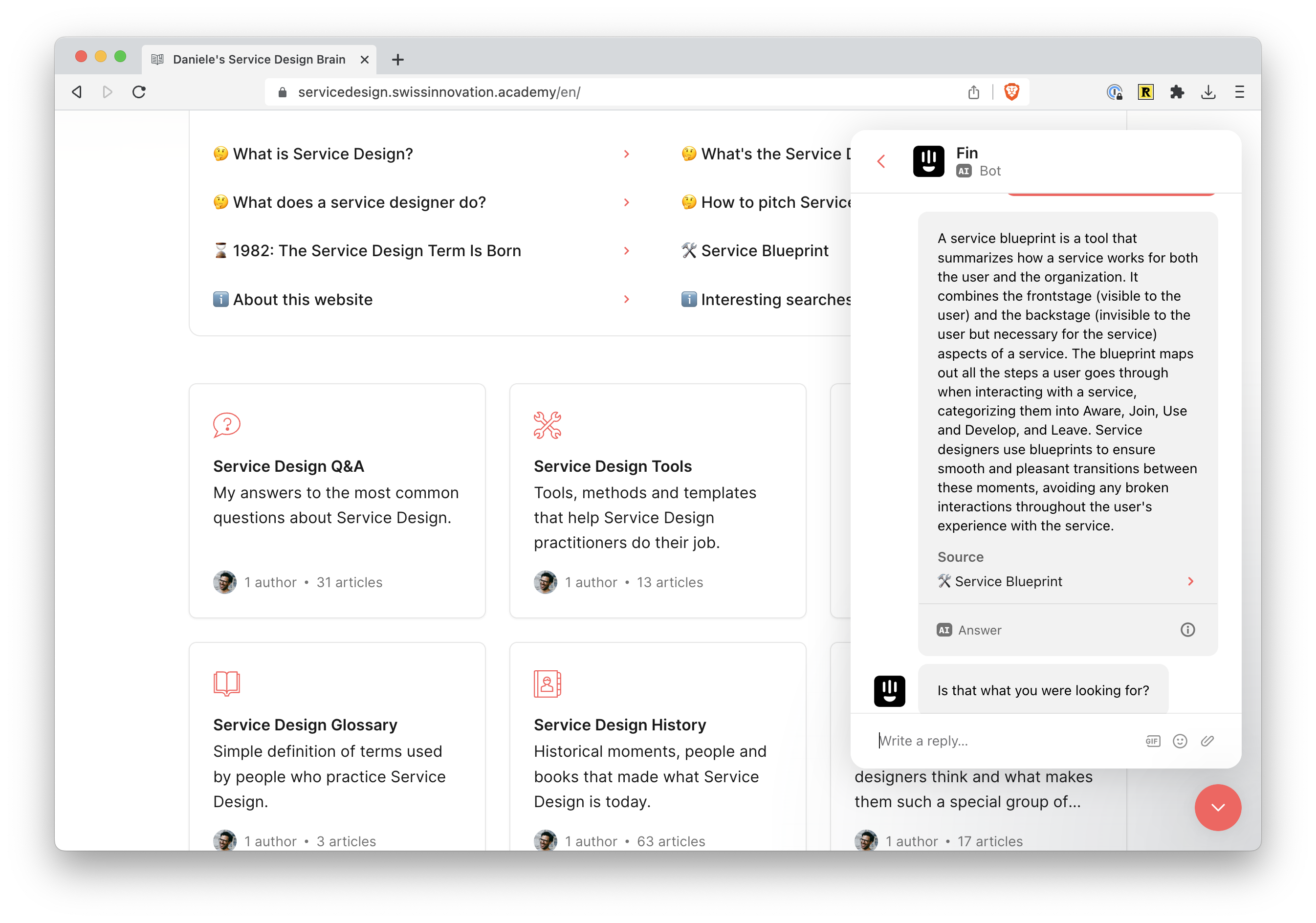Viewport: 1316px width, 923px height.
Task: Go back using chat's red back arrow
Action: (x=881, y=162)
